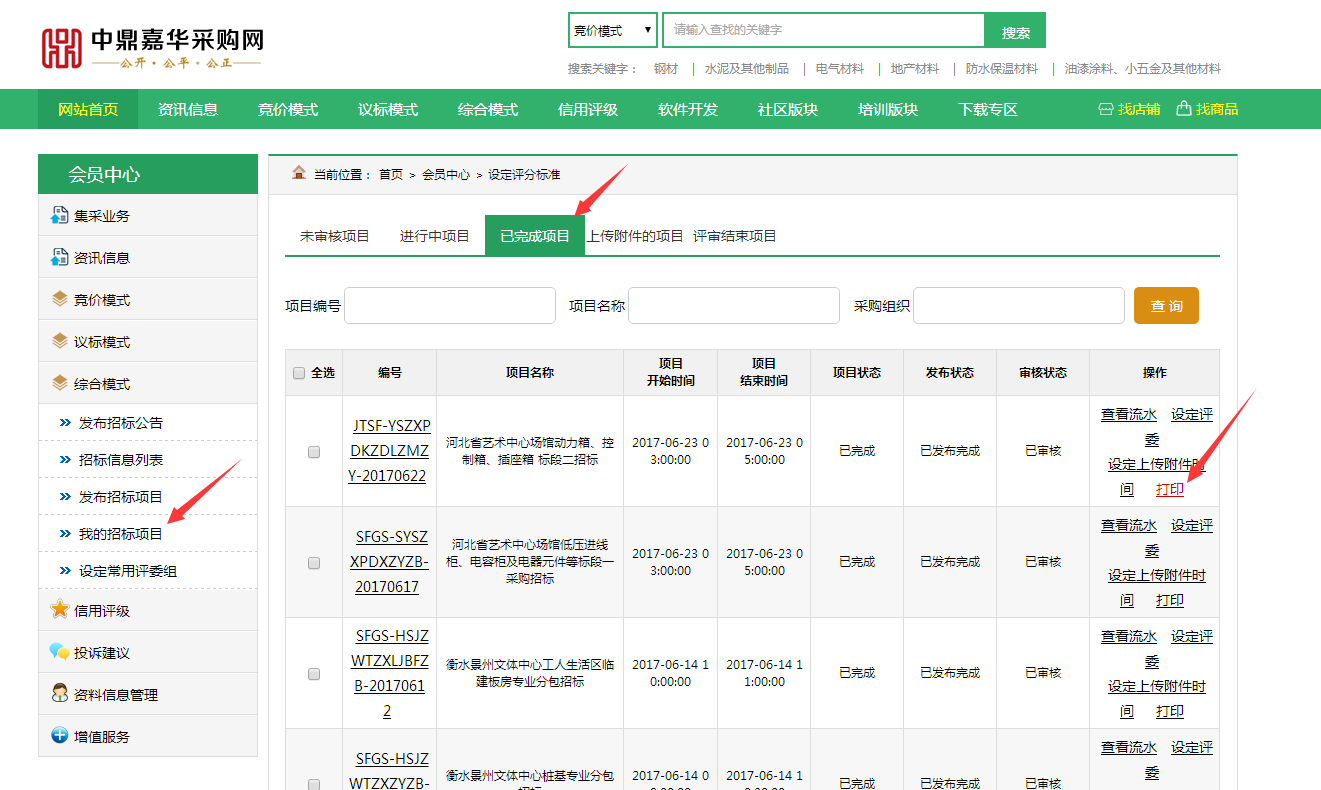This screenshot has height=790, width=1321.
Task: Switch to the 进行中项目 tab
Action: point(435,236)
